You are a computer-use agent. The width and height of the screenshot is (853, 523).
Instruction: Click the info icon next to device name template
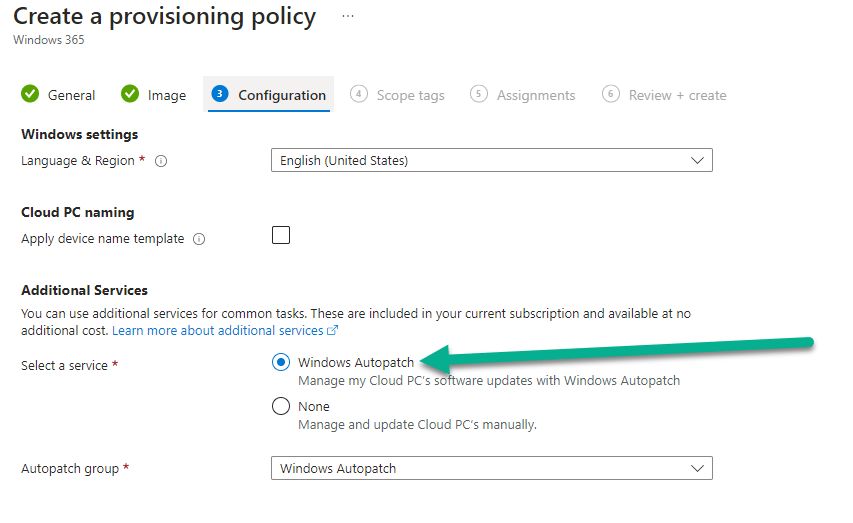pos(199,239)
